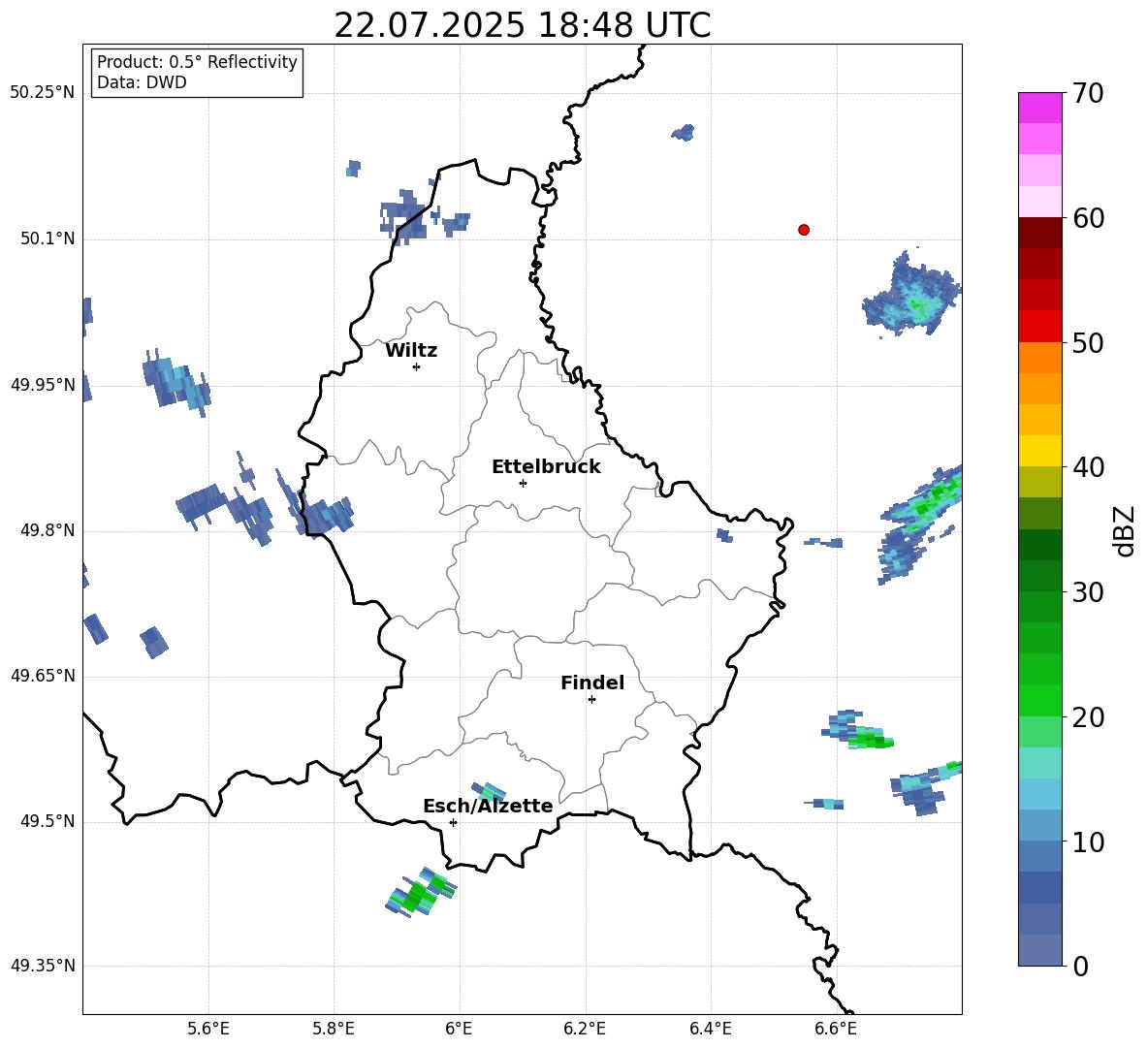Click the cross marker below Findel
Image resolution: width=1148 pixels, height=1048 pixels.
pos(591,700)
